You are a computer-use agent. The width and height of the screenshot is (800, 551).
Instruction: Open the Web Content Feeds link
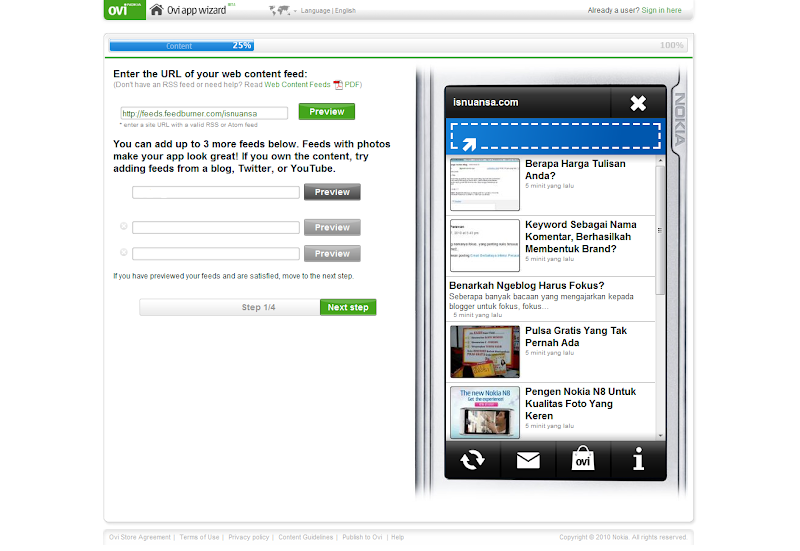tap(297, 85)
